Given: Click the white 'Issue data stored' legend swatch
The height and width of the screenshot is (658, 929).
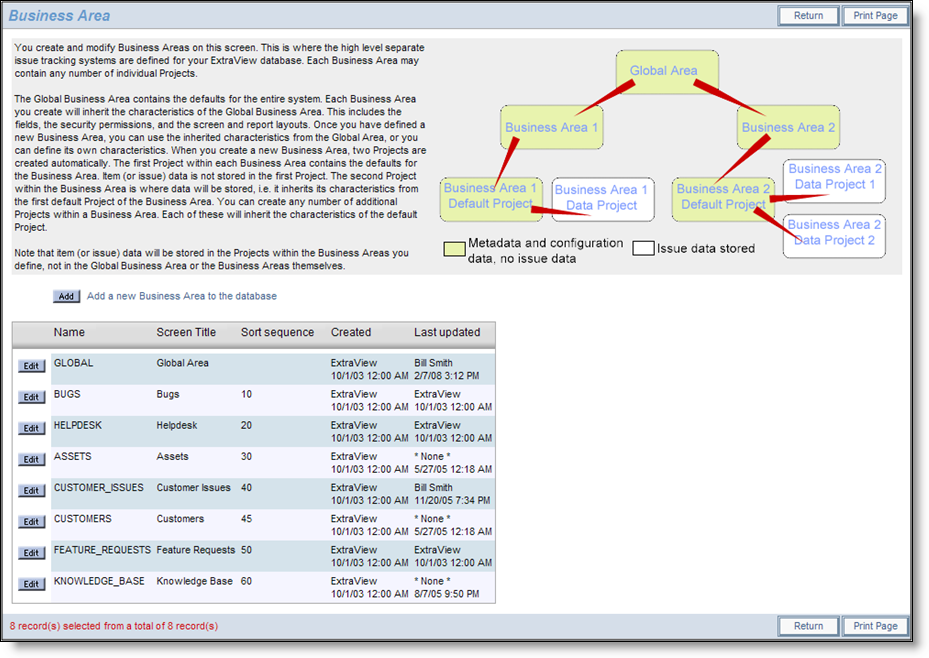Looking at the screenshot, I should [x=643, y=249].
